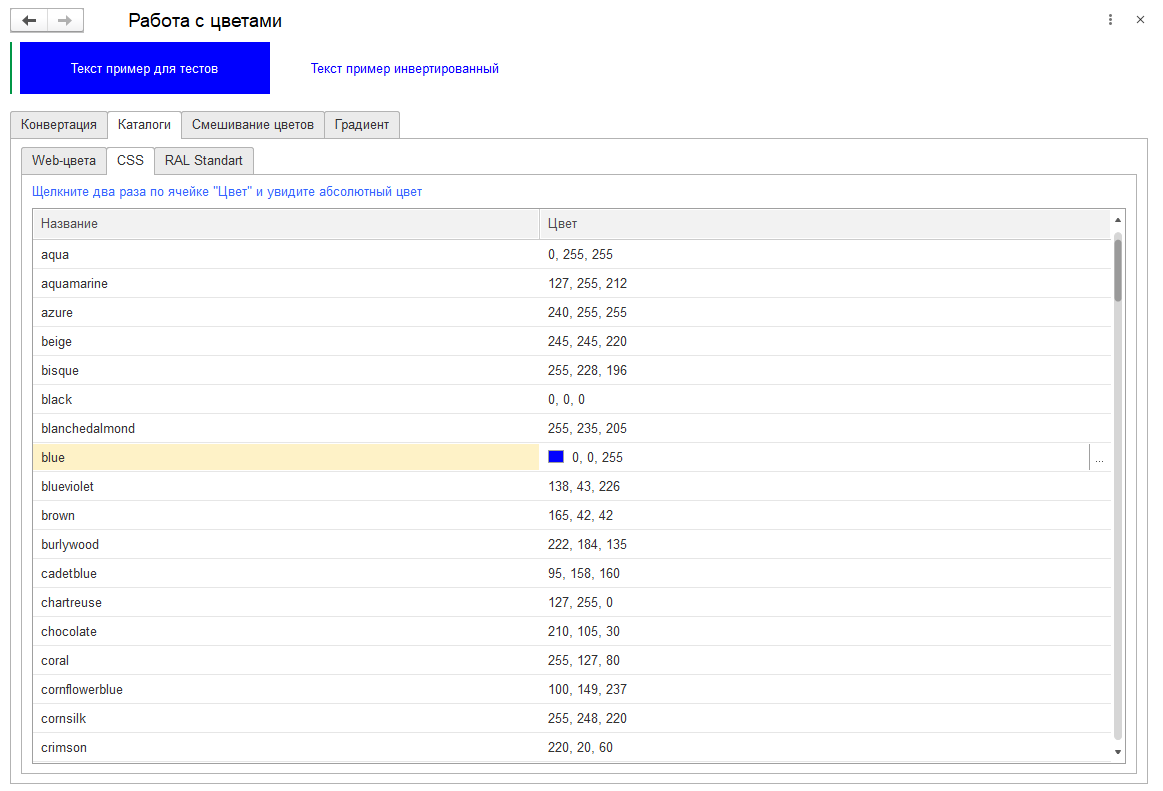Image resolution: width=1163 pixels, height=791 pixels.
Task: Switch to the Конвертация tab
Action: 59,125
